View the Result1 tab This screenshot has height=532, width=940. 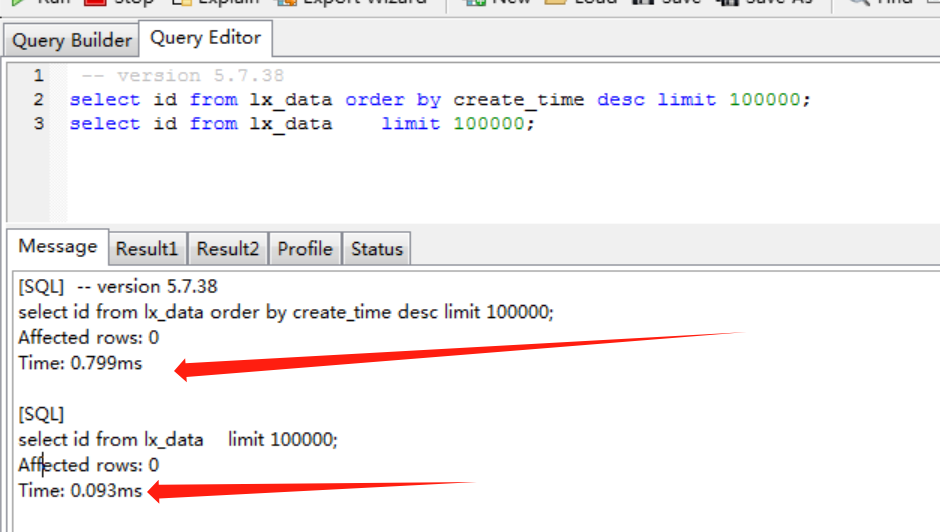coord(147,249)
